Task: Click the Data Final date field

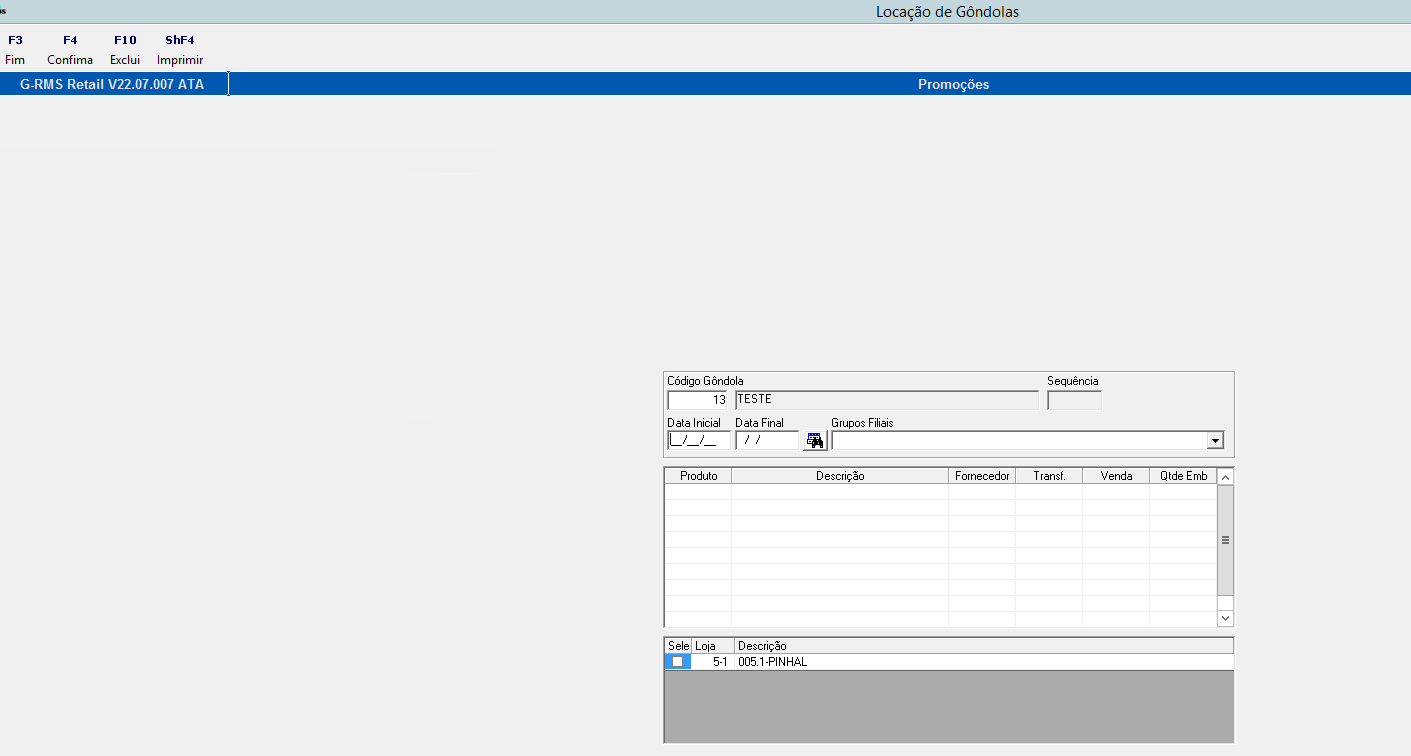Action: pyautogui.click(x=766, y=440)
